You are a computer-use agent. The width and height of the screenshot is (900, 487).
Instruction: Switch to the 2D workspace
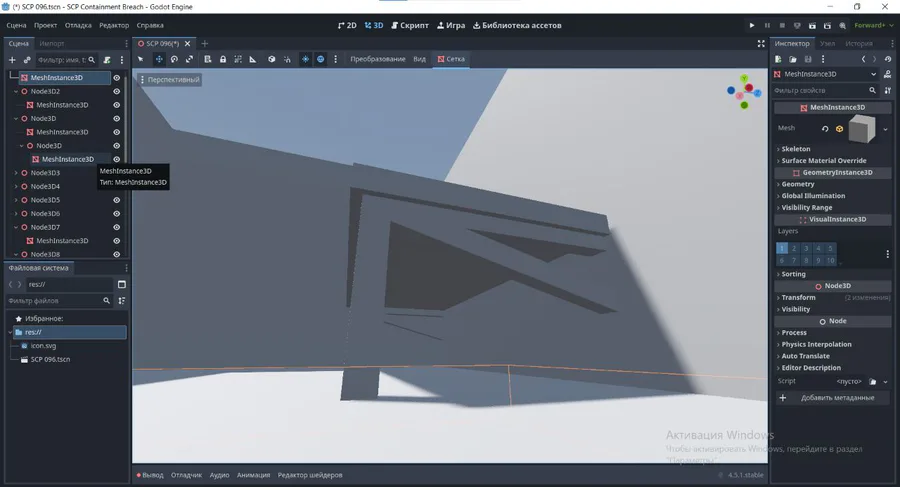[347, 25]
